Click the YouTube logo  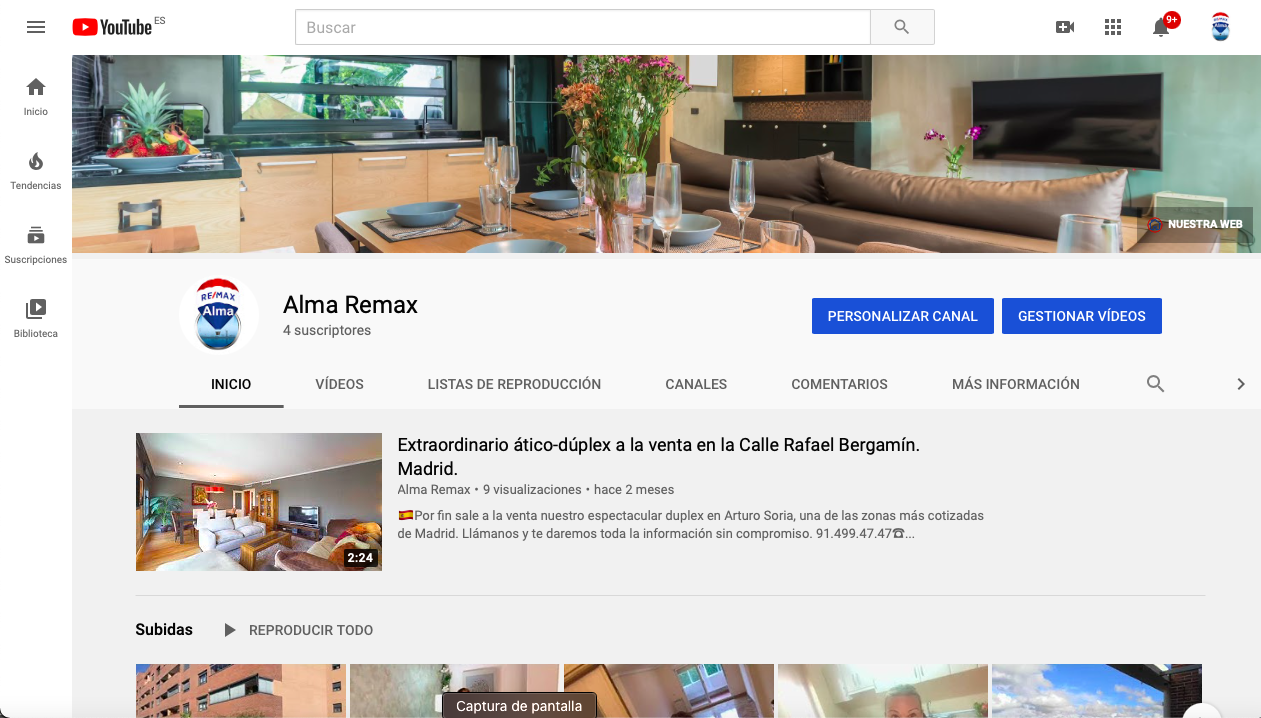pos(112,27)
